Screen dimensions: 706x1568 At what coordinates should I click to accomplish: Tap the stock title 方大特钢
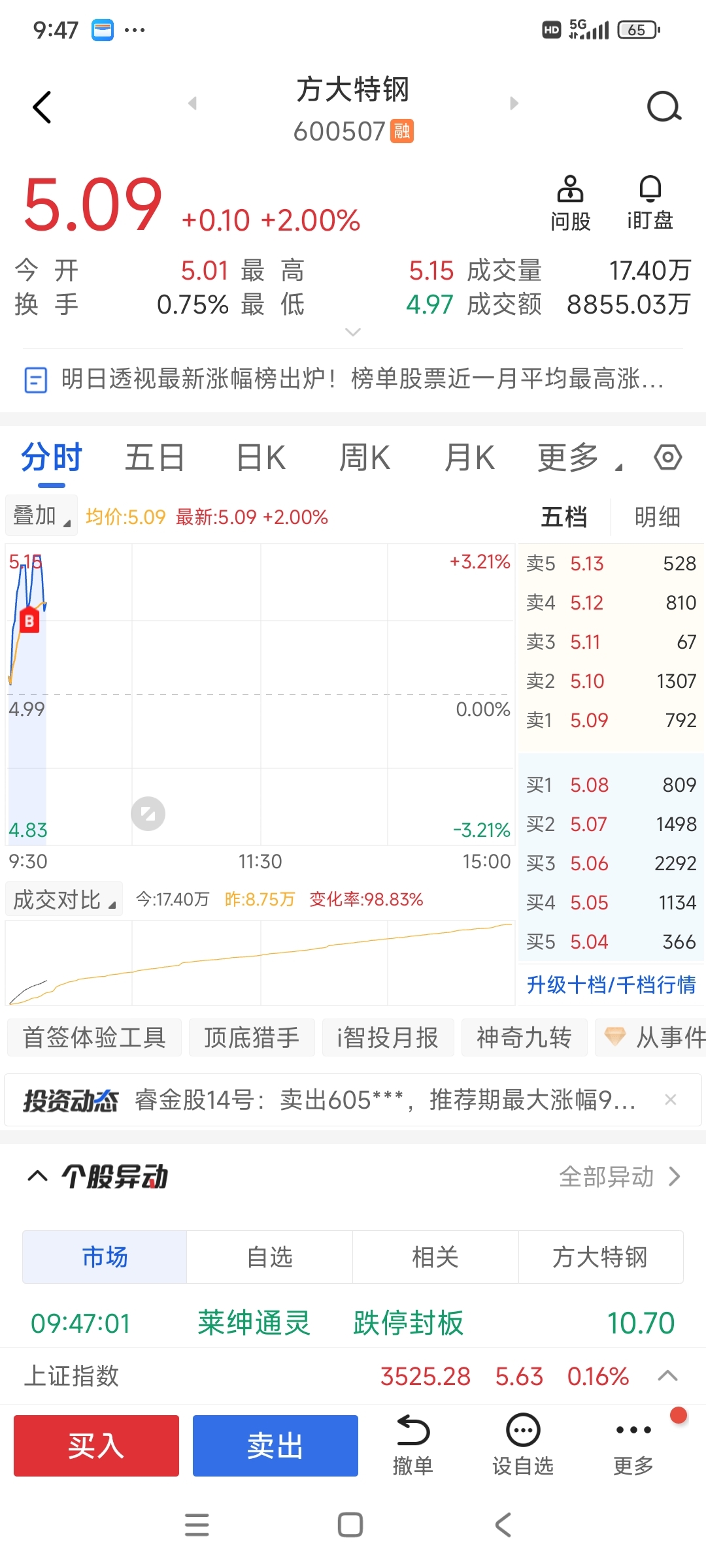(x=353, y=90)
